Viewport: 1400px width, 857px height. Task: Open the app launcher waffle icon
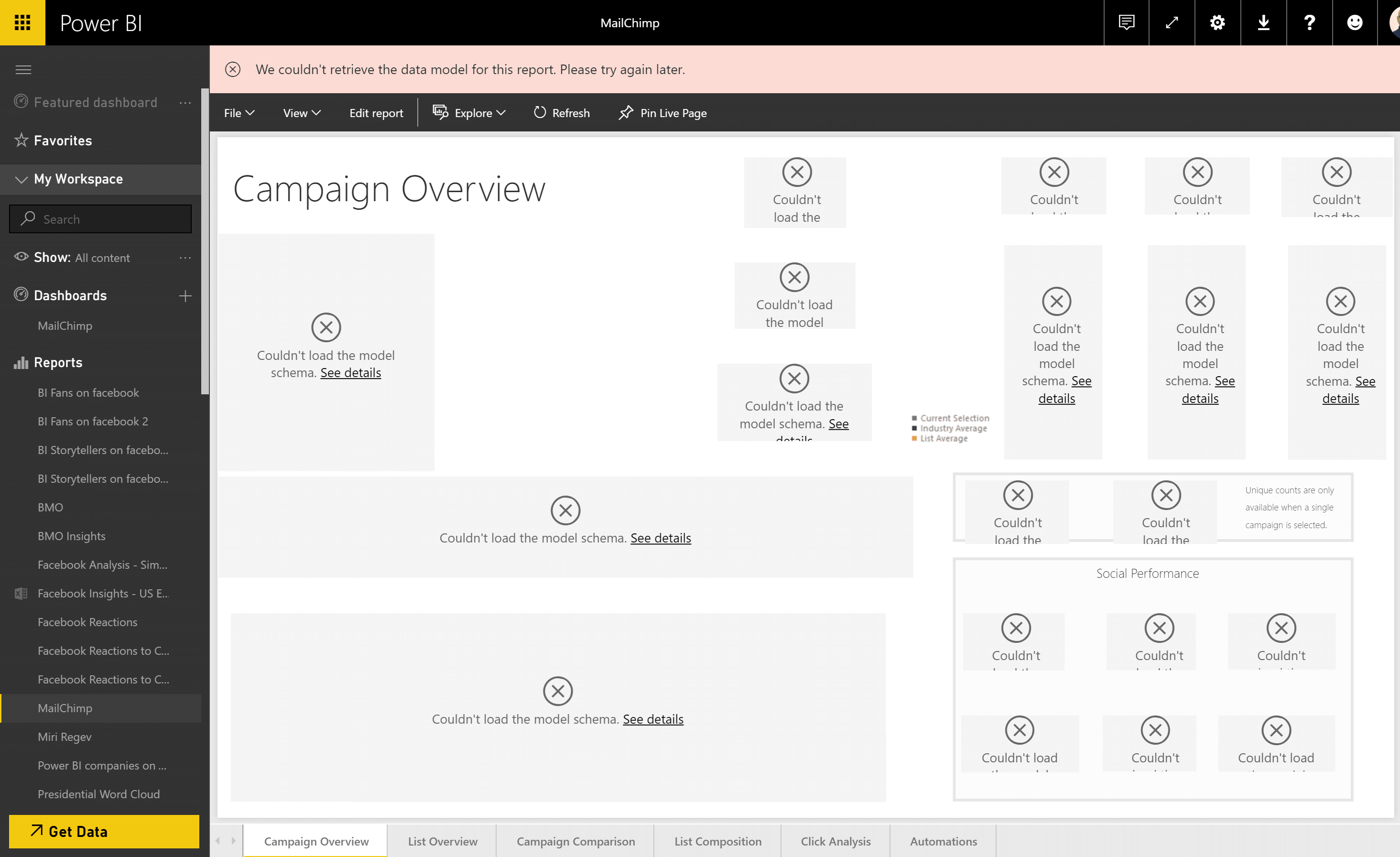point(22,23)
